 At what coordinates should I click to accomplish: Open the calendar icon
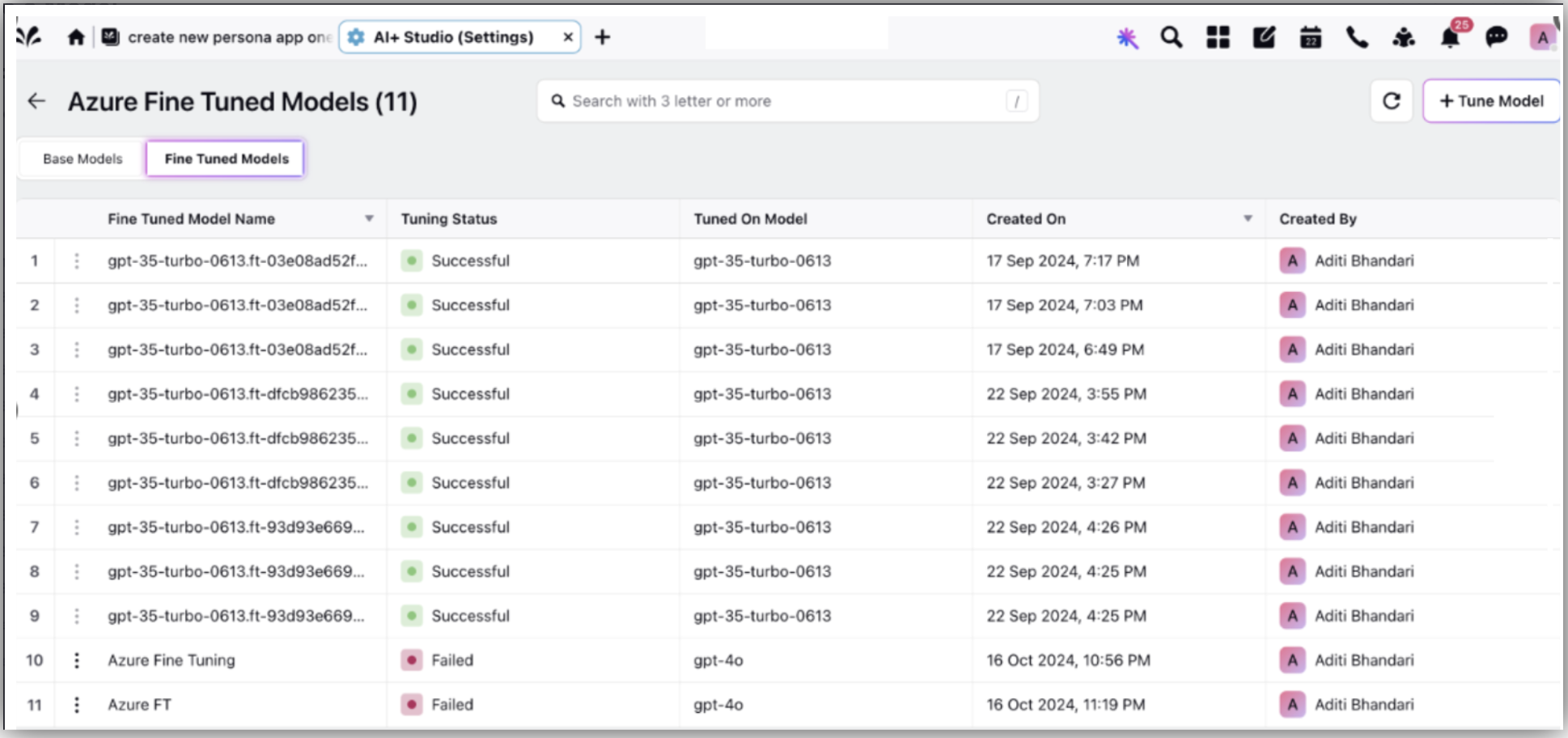1311,37
